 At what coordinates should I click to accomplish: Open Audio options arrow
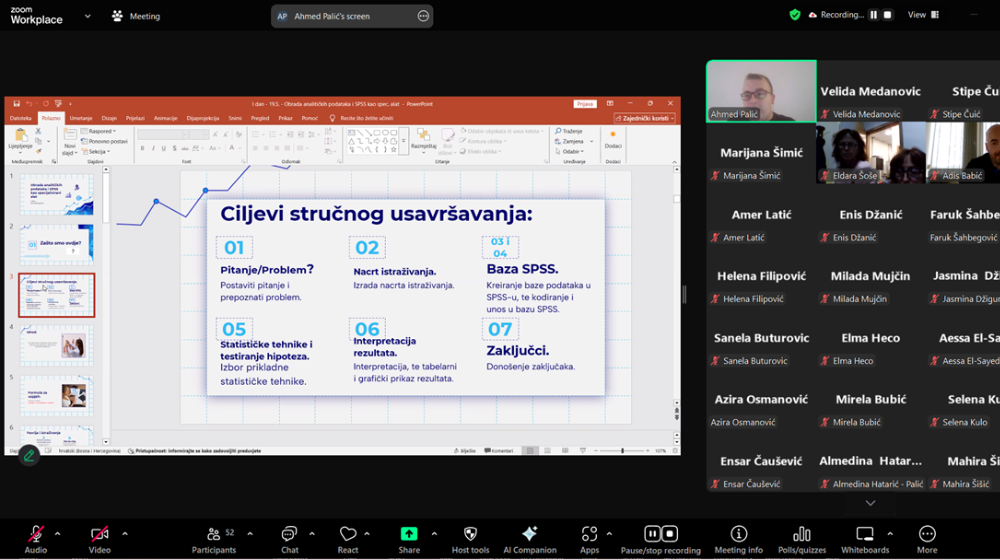coord(57,533)
